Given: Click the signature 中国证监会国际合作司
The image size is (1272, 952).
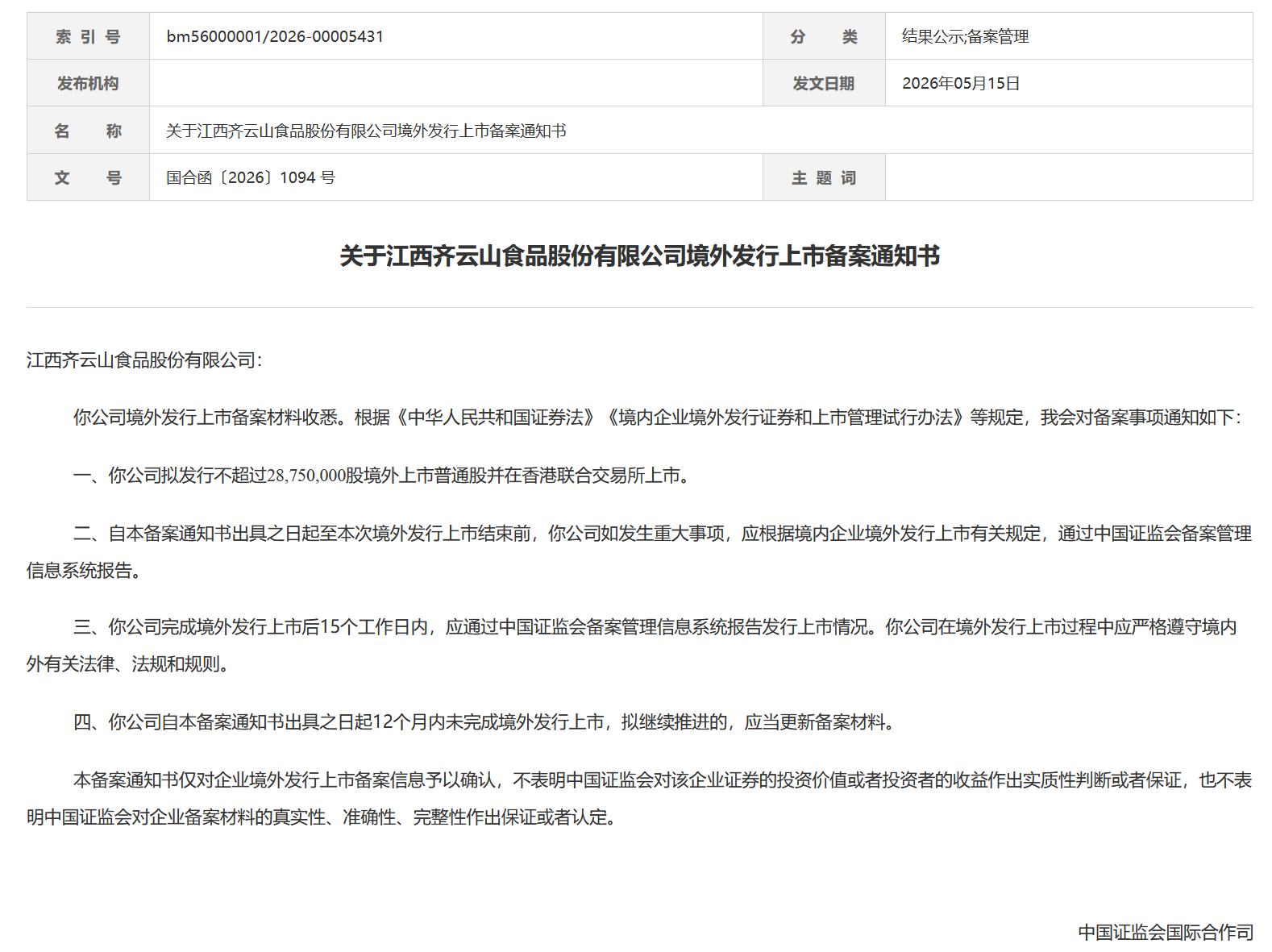Looking at the screenshot, I should [x=1166, y=932].
